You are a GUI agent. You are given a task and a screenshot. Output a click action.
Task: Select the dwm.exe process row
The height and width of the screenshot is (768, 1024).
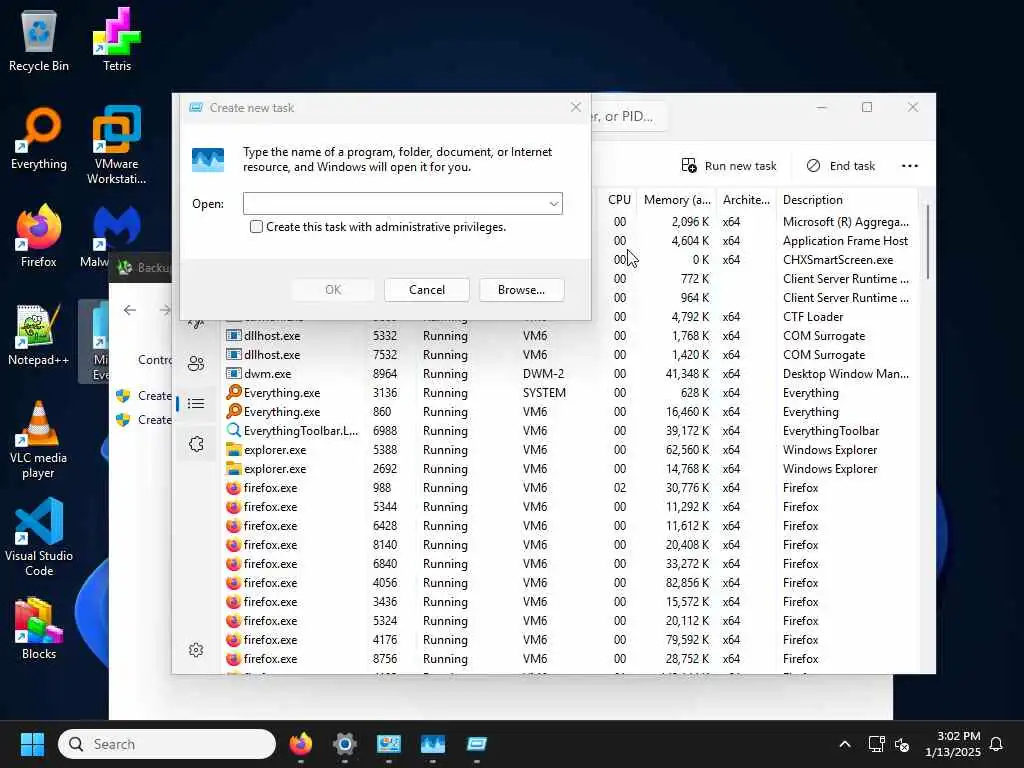(568, 374)
